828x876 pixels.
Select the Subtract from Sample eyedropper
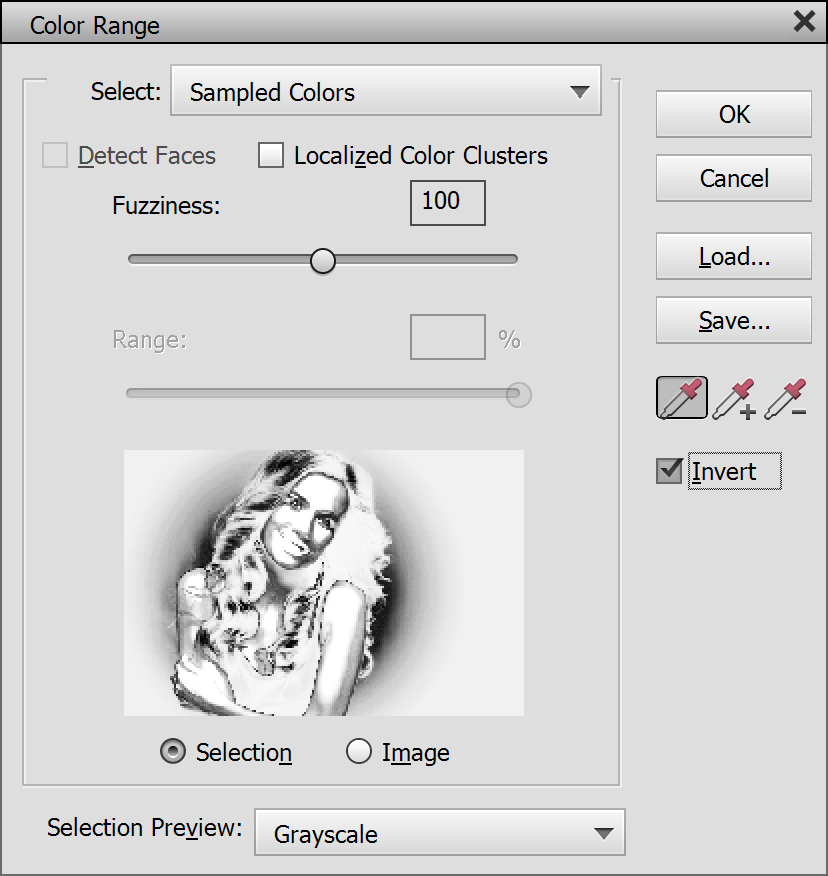pos(785,398)
